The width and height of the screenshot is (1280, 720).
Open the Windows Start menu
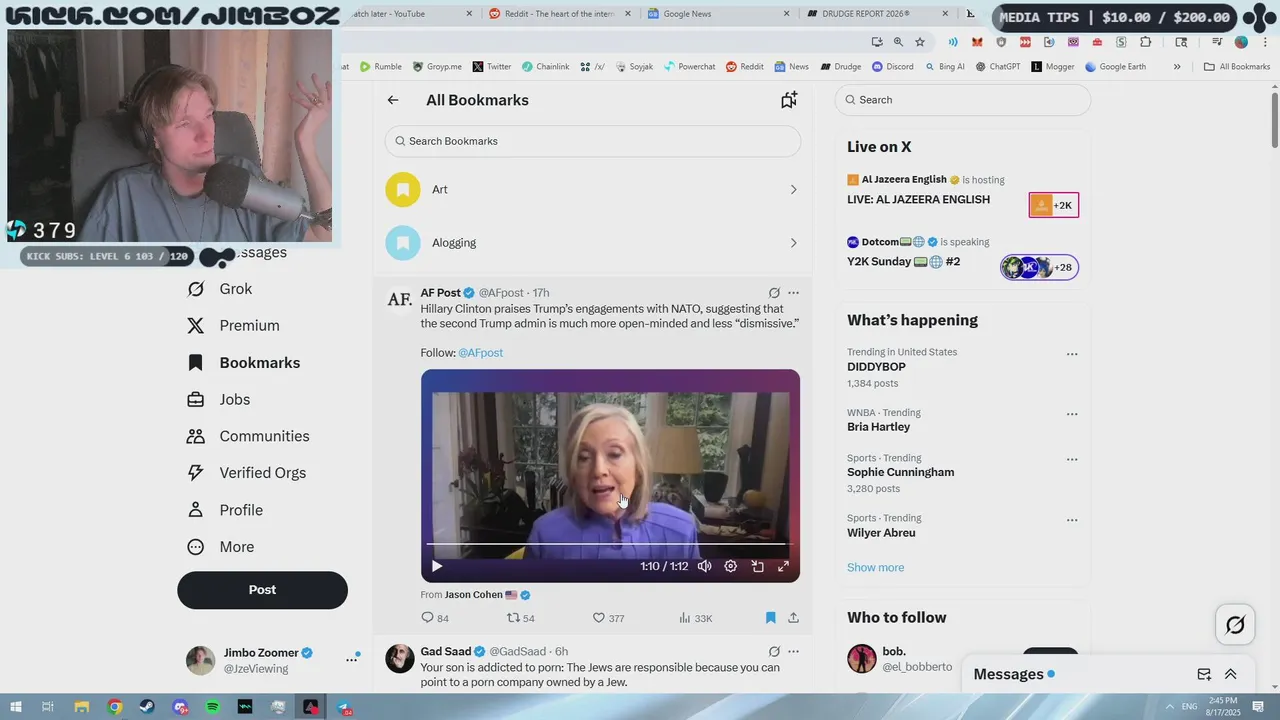tap(16, 707)
